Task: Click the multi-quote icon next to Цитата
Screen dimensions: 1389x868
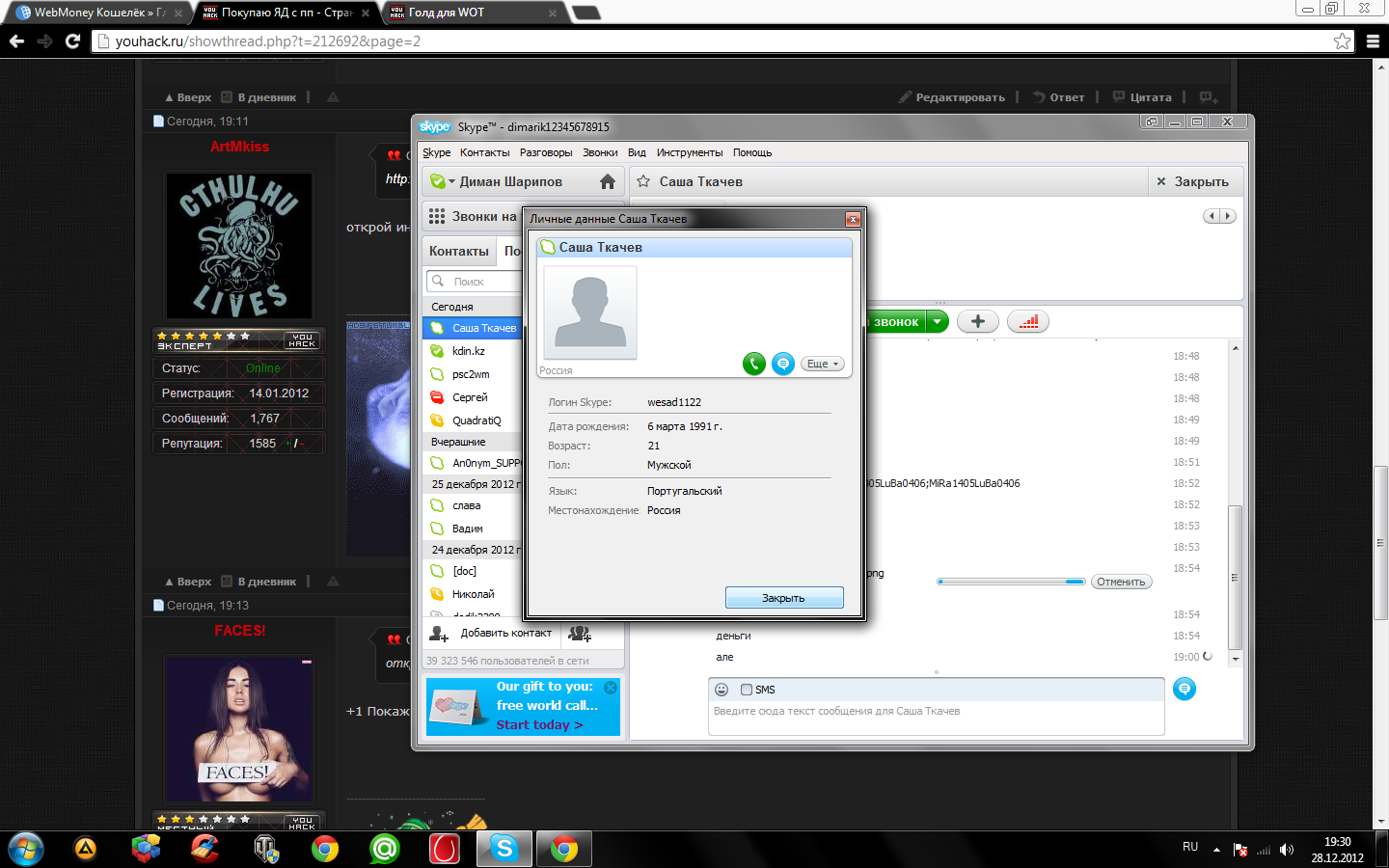Action: click(x=1209, y=97)
